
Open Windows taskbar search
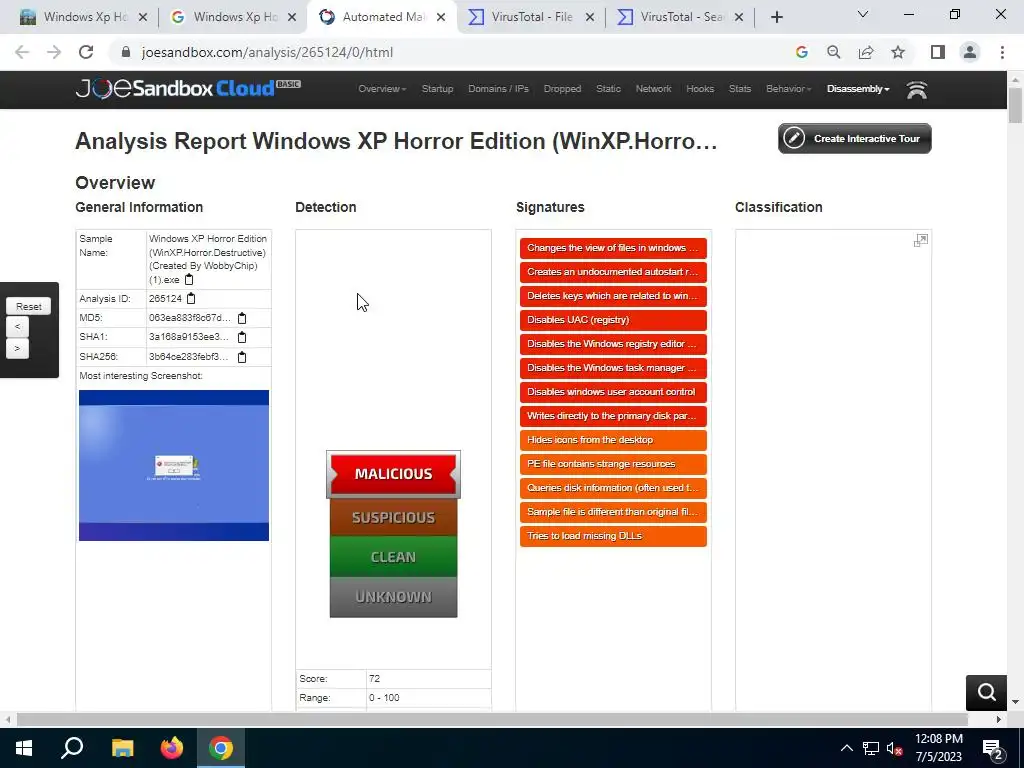(x=72, y=748)
